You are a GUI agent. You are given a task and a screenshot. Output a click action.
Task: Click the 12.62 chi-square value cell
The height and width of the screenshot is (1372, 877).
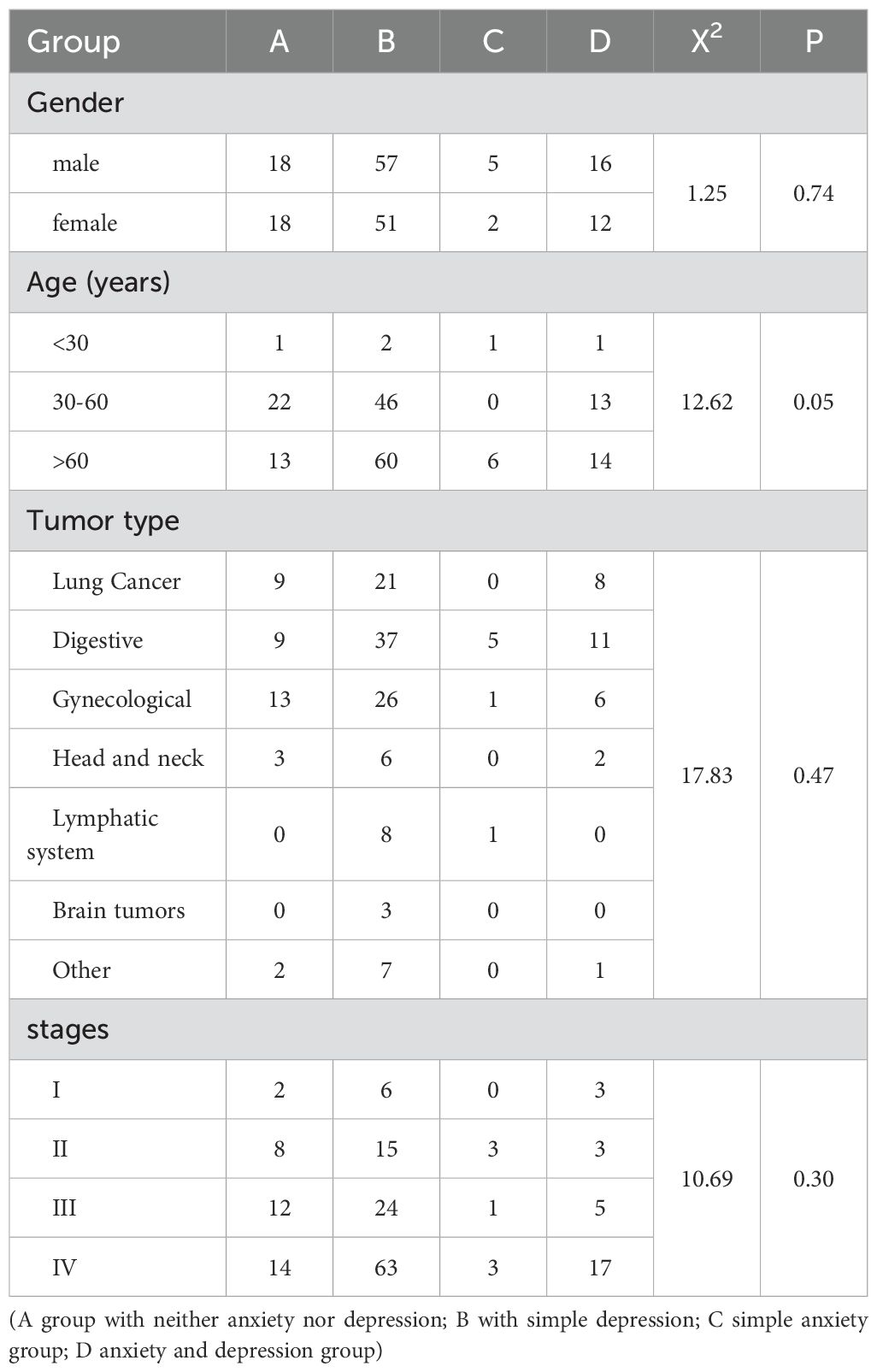click(x=707, y=402)
